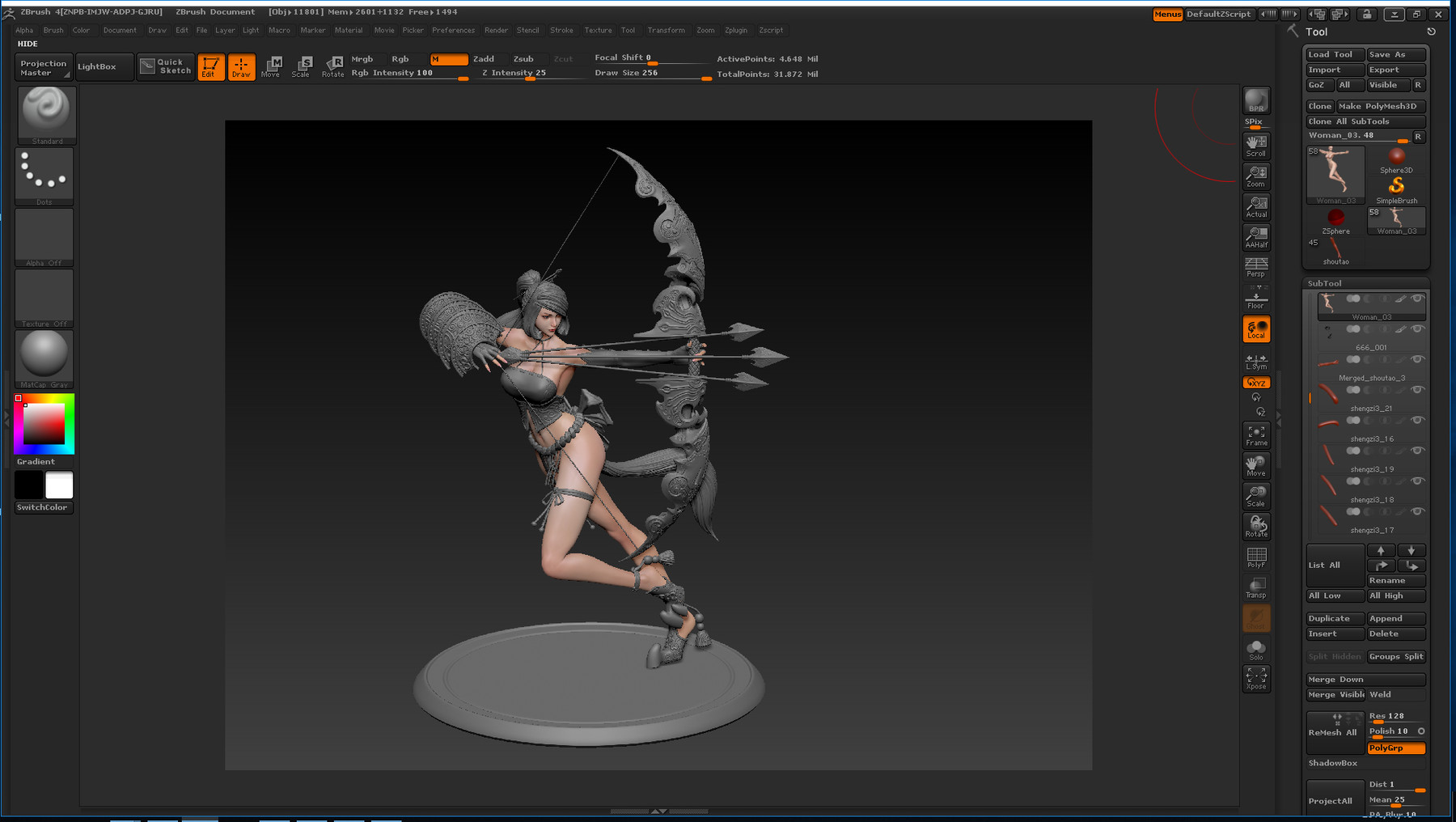Image resolution: width=1456 pixels, height=822 pixels.
Task: Toggle Persp perspective view icon
Action: click(1255, 267)
